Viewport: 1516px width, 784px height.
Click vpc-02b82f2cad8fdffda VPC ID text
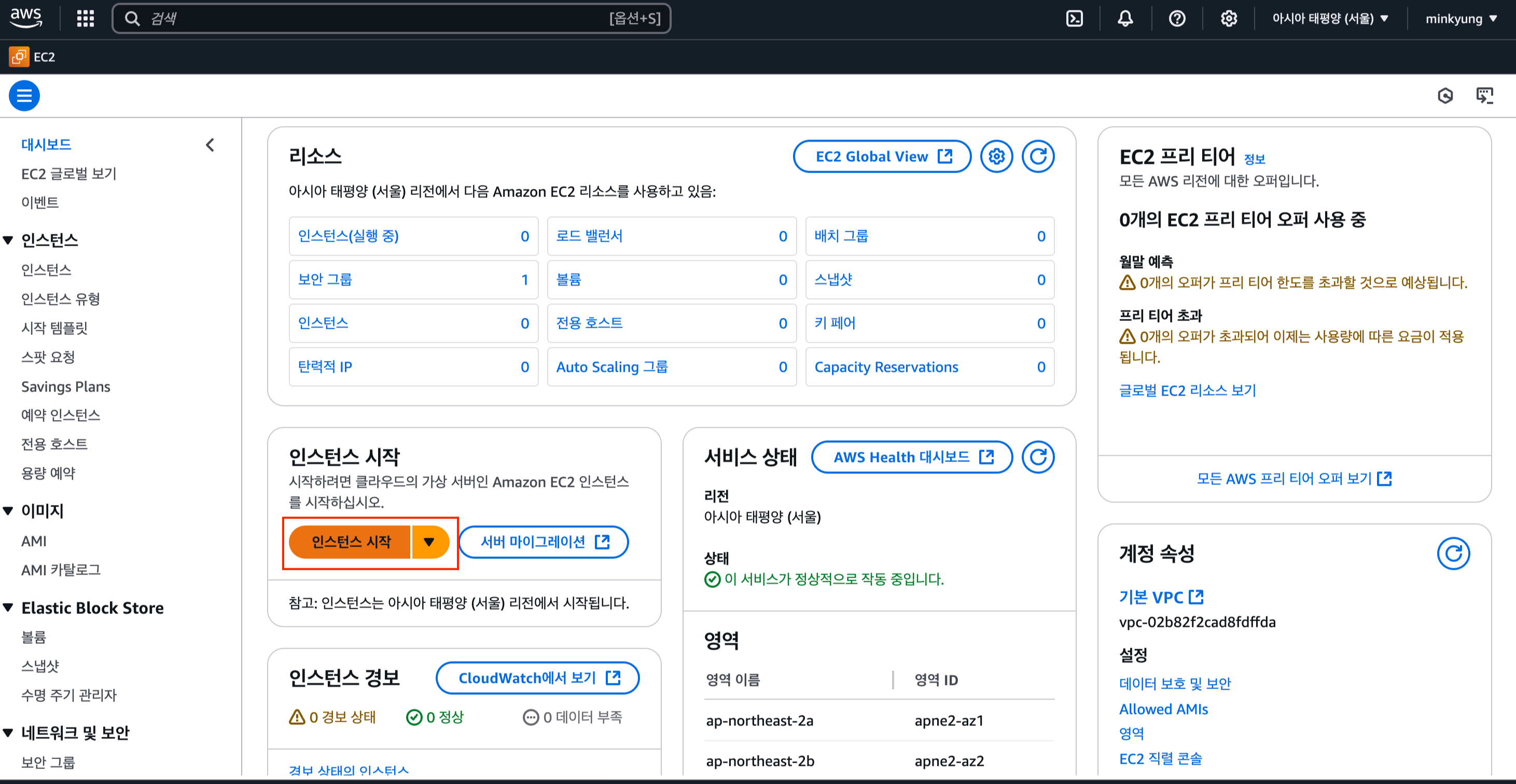pos(1198,622)
